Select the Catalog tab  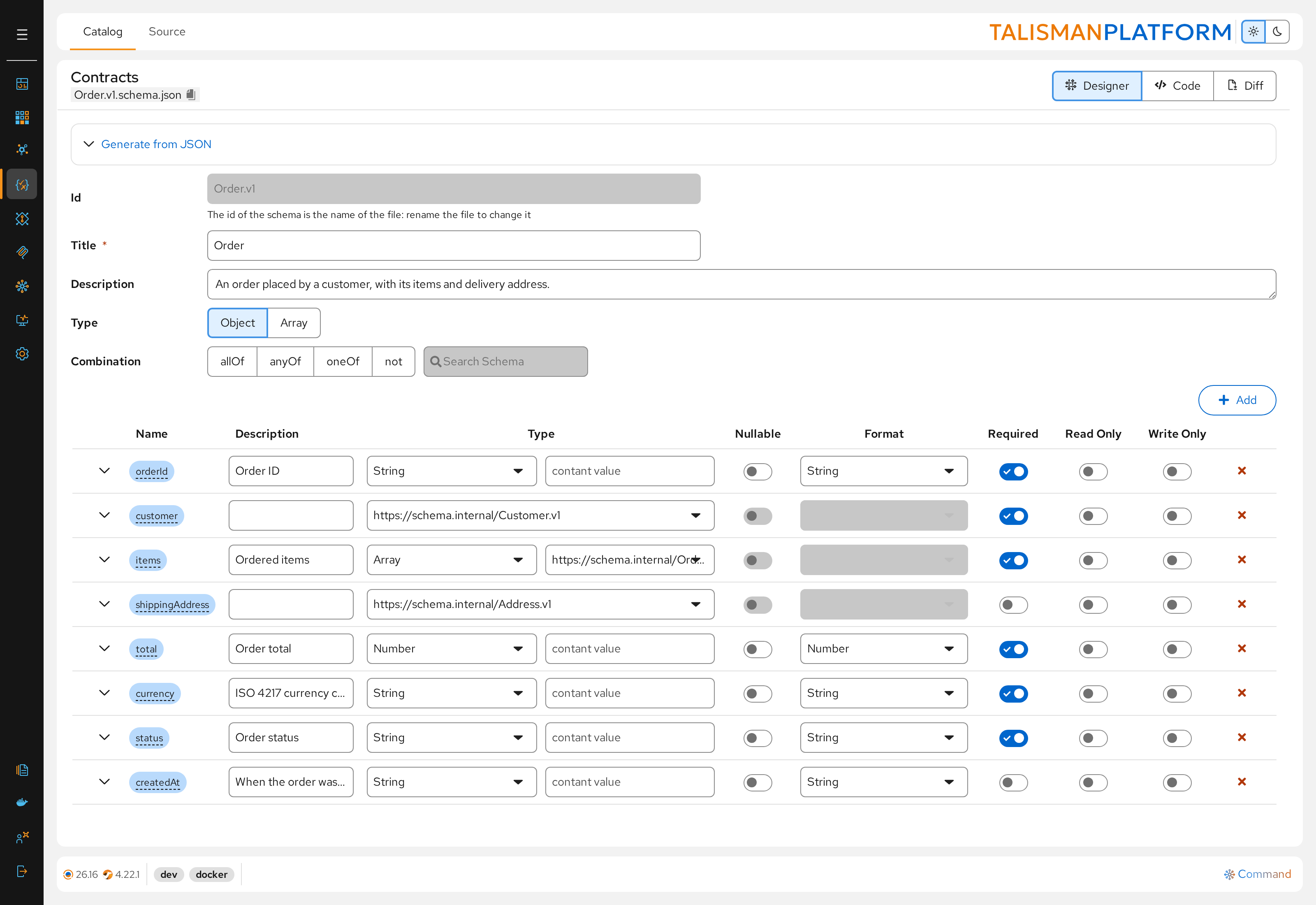tap(102, 32)
